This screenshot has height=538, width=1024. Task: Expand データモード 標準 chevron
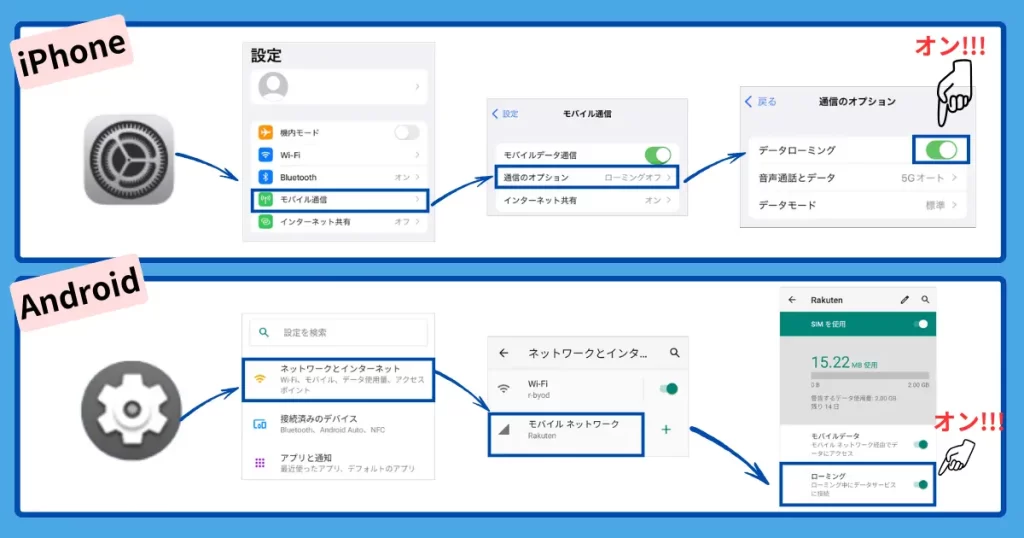point(954,205)
